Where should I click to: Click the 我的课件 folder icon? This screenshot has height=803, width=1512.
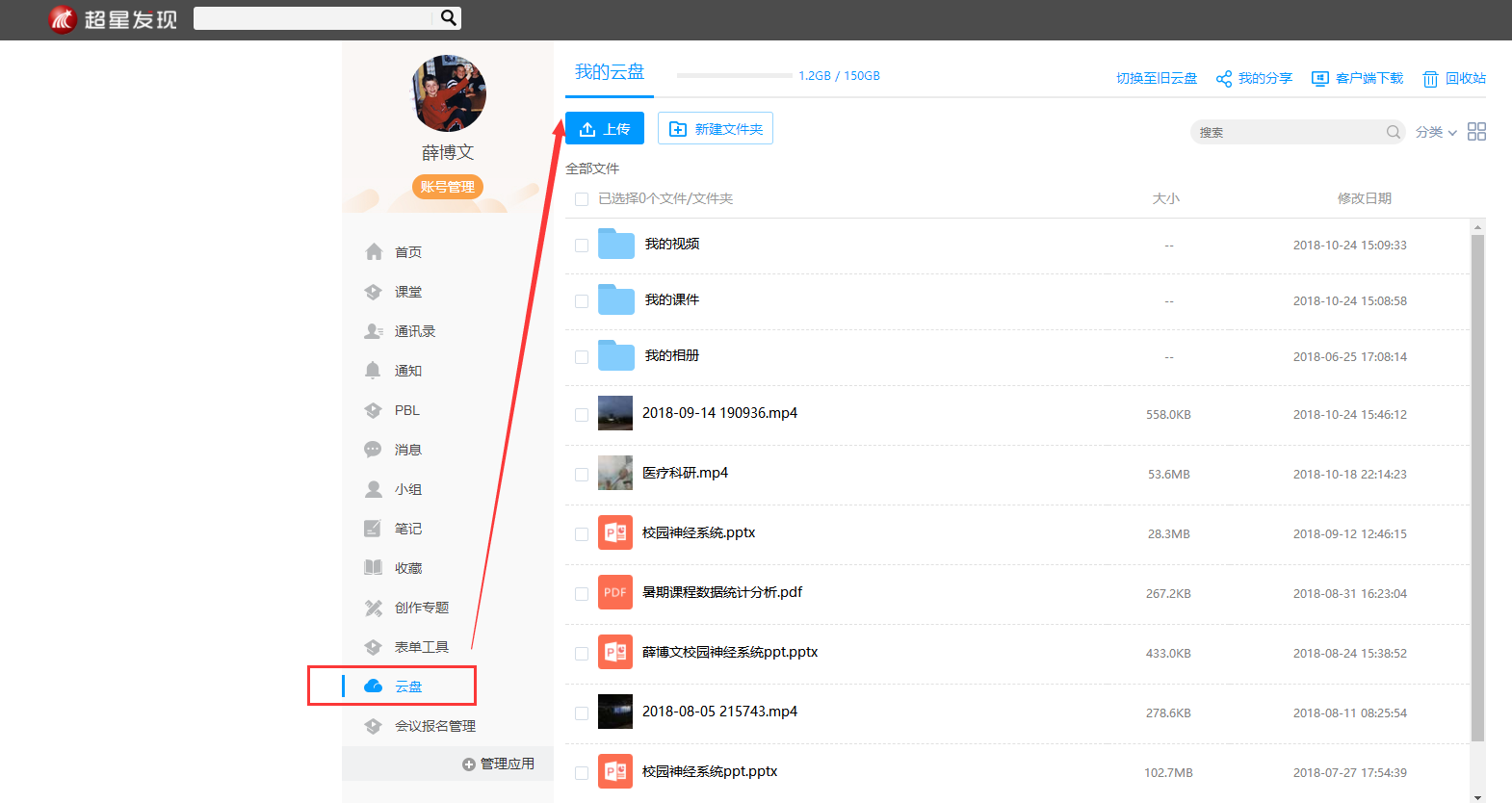click(616, 299)
